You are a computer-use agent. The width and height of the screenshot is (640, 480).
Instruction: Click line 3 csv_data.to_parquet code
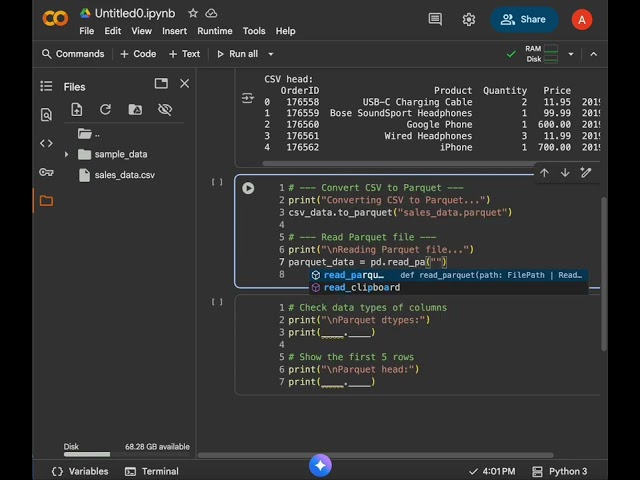[400, 213]
